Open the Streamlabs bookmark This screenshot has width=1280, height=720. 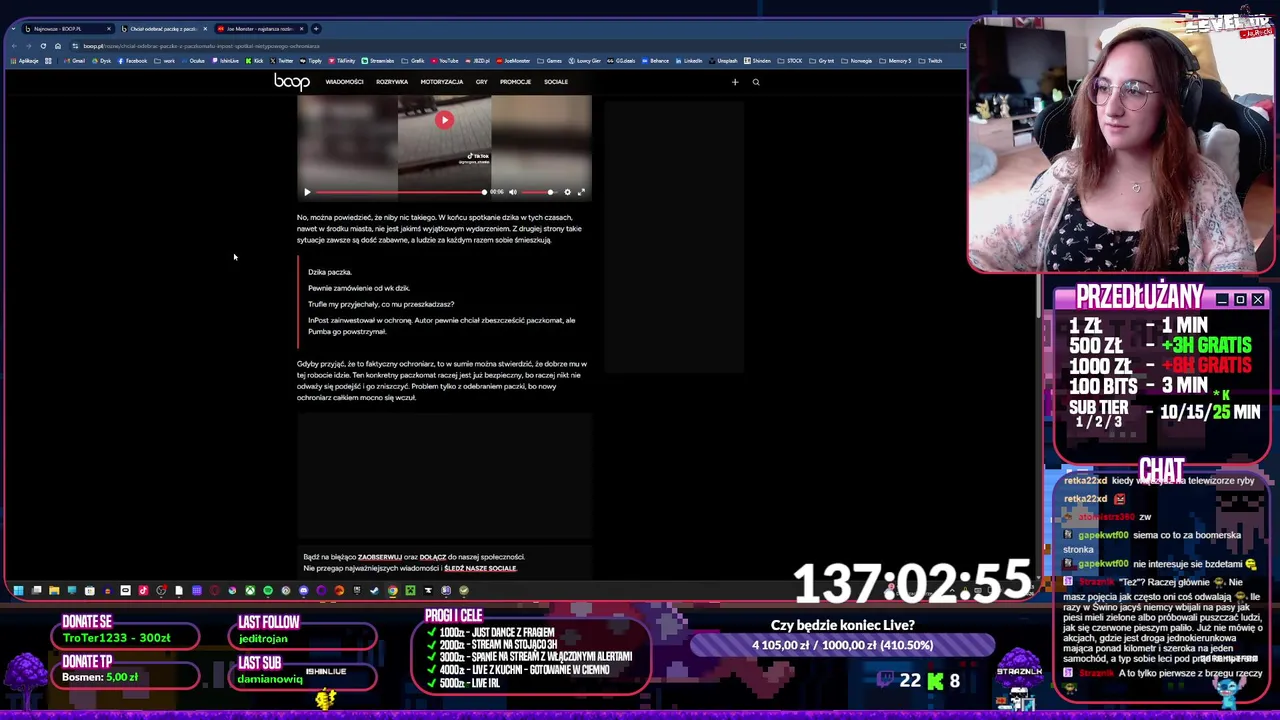[378, 61]
